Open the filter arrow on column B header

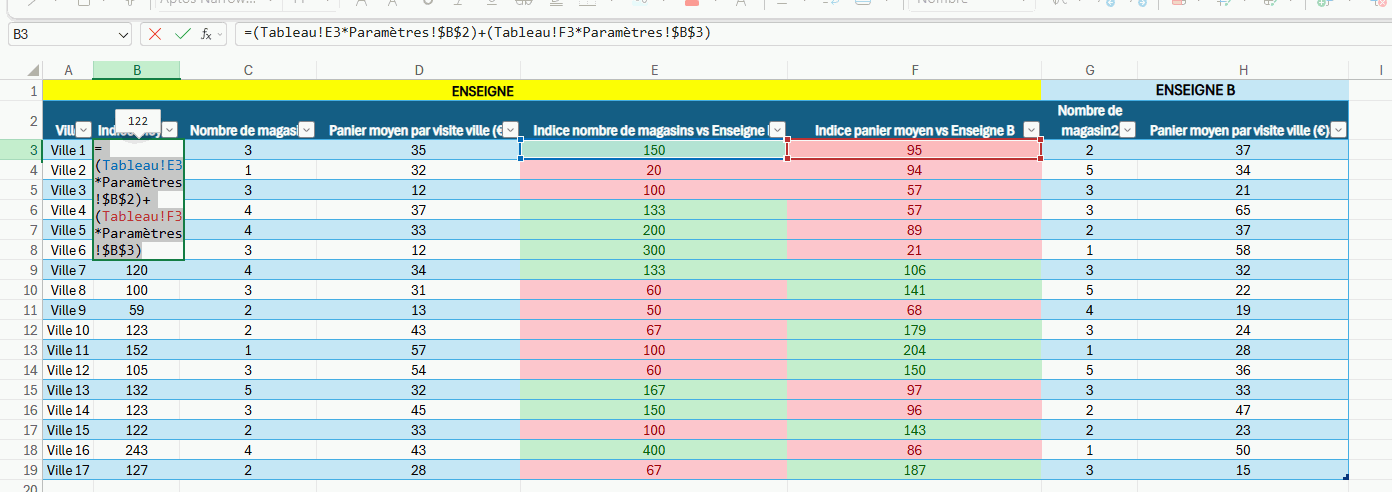170,130
